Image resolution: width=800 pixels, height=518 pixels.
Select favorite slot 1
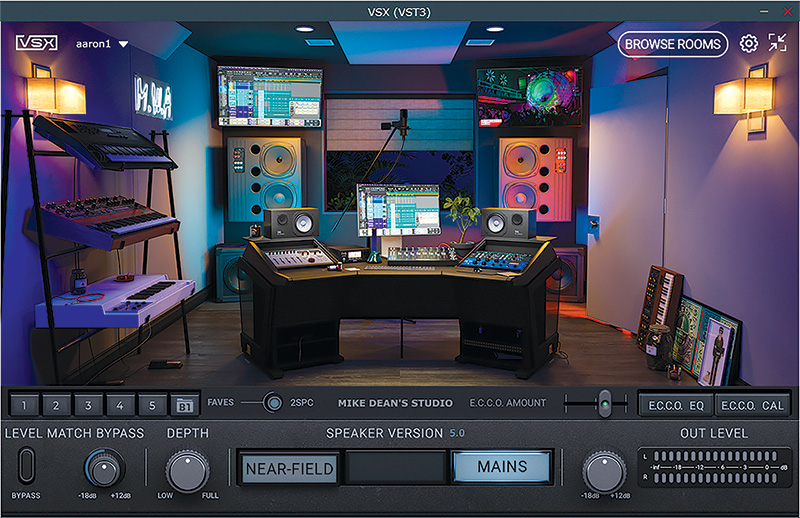click(x=24, y=405)
